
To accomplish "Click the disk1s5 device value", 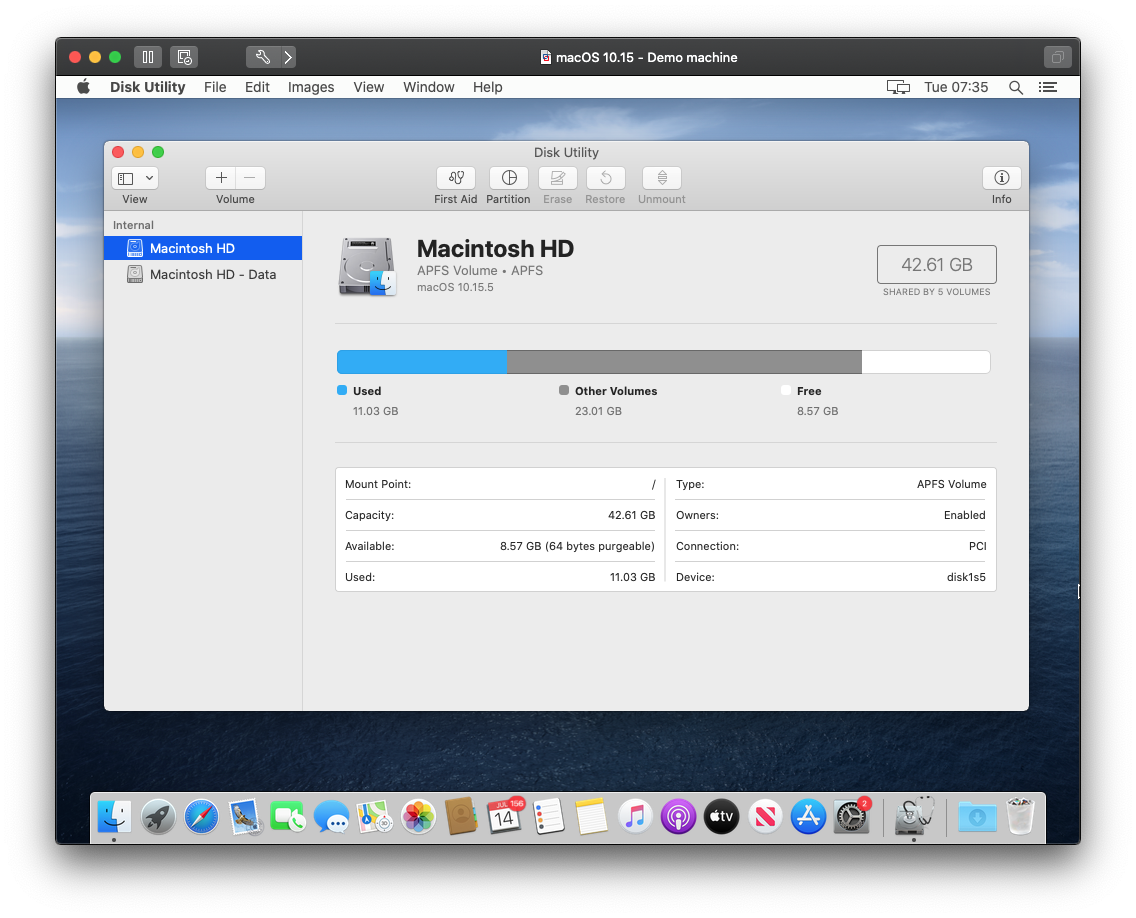I will coord(966,577).
